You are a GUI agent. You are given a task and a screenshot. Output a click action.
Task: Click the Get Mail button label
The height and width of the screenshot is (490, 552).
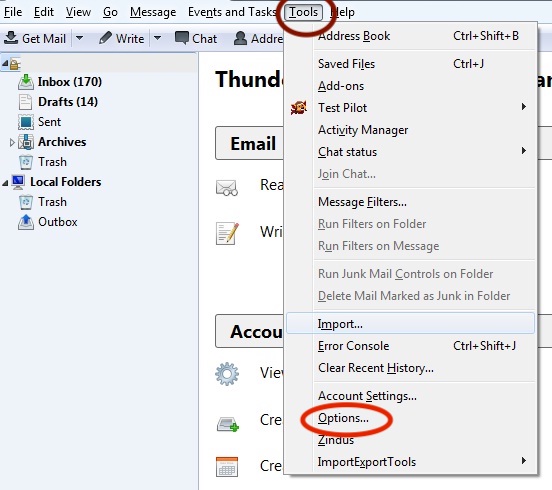[44, 38]
